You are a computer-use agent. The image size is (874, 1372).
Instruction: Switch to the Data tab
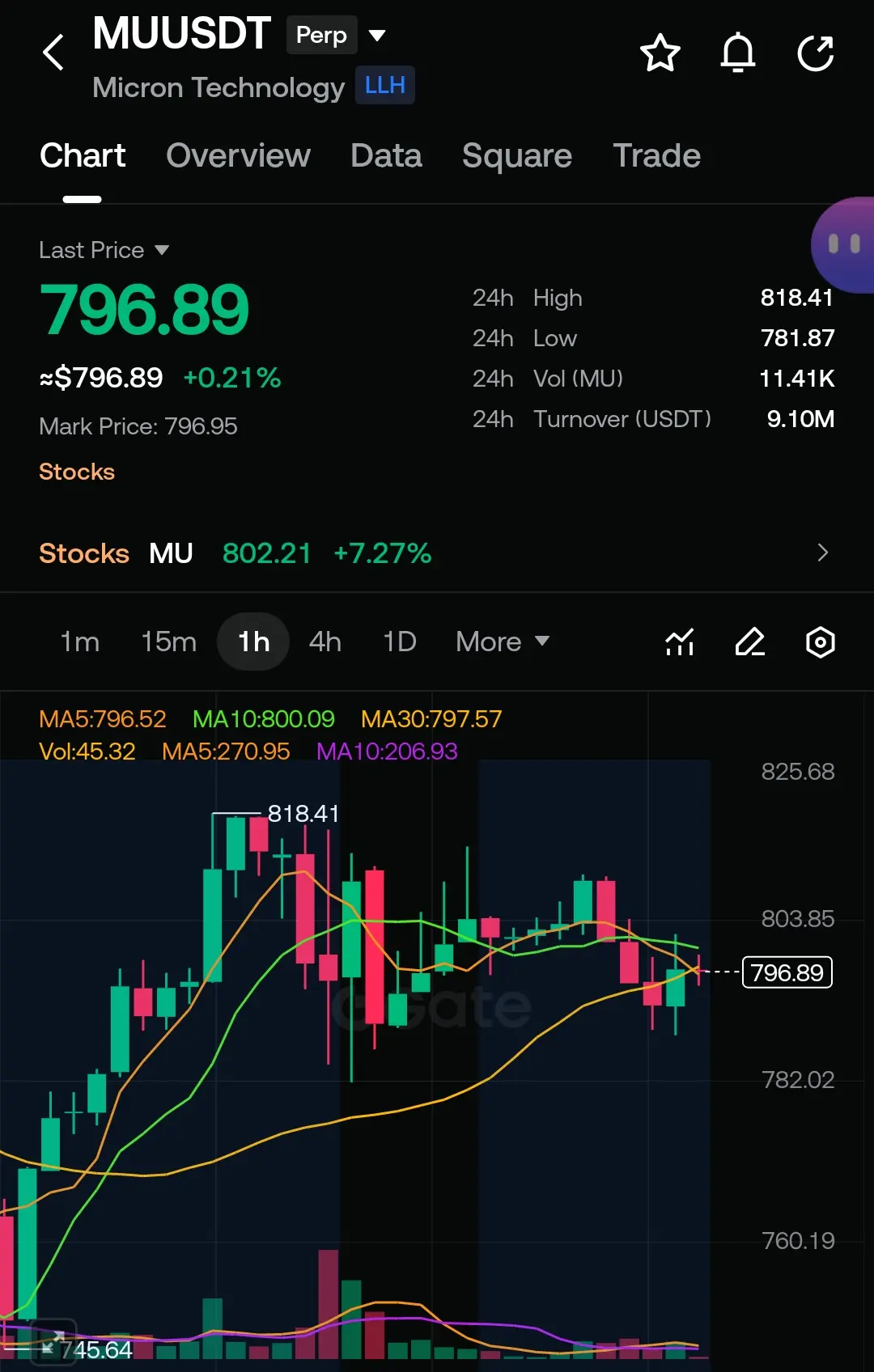(x=386, y=155)
